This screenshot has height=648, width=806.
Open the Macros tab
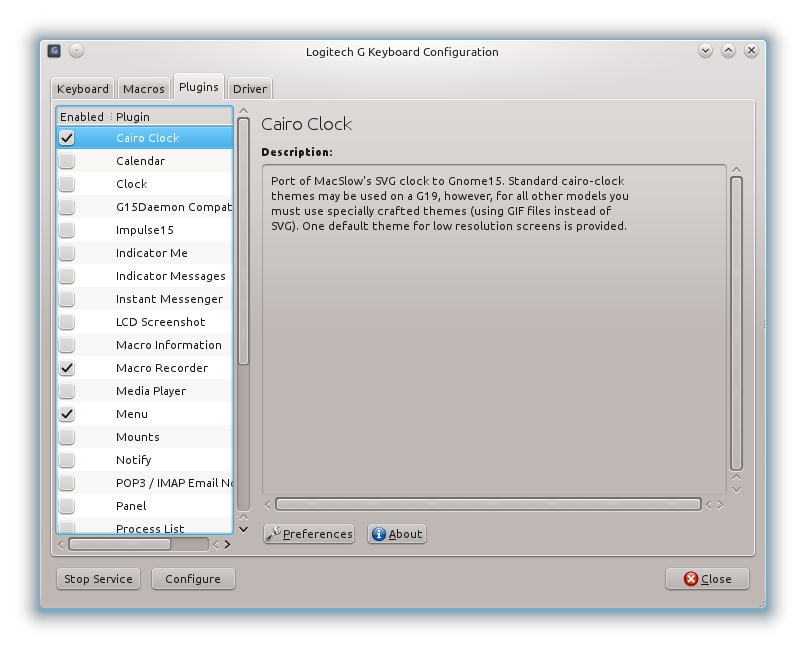(x=144, y=89)
